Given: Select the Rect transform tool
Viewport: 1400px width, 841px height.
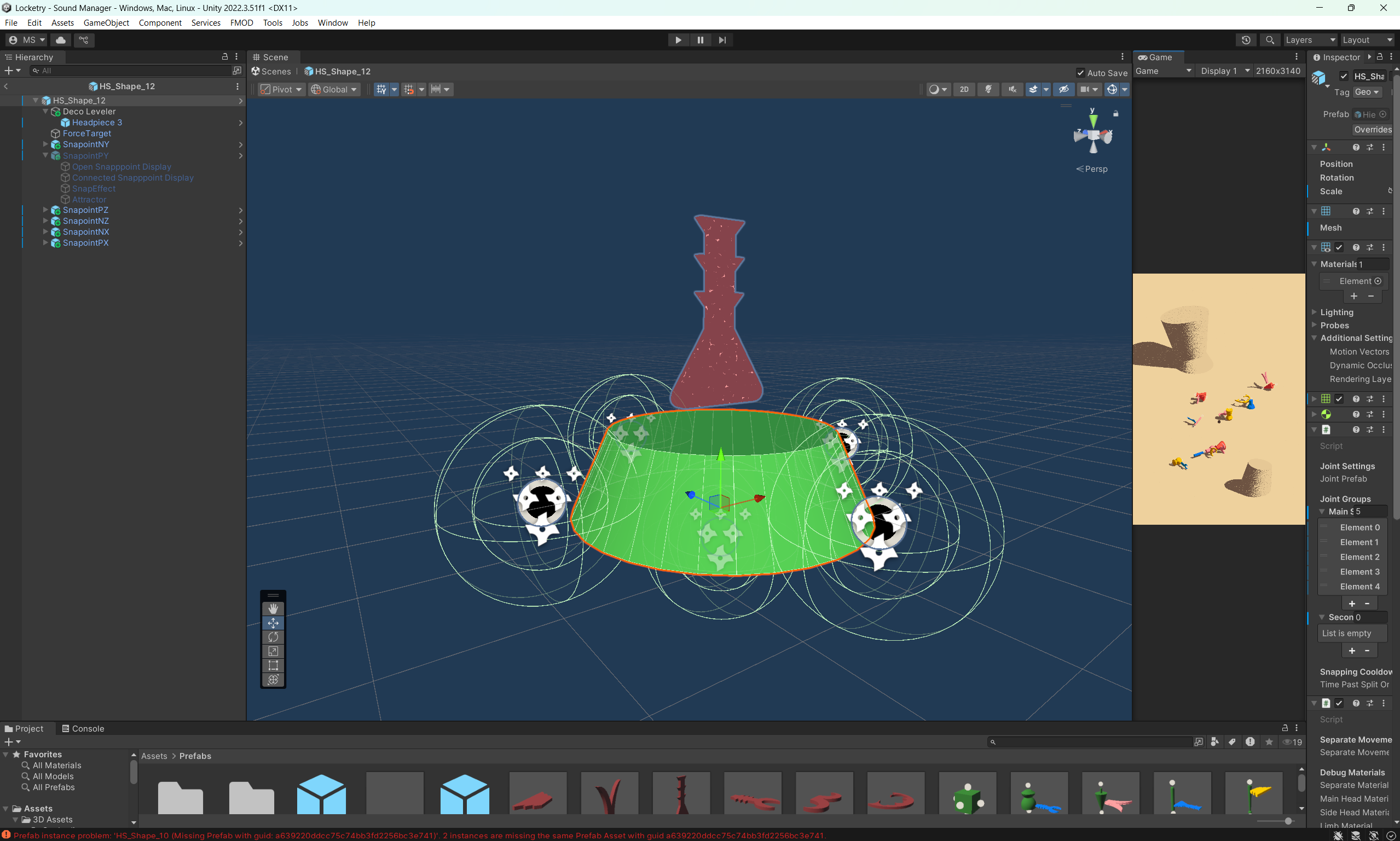Looking at the screenshot, I should [x=273, y=665].
